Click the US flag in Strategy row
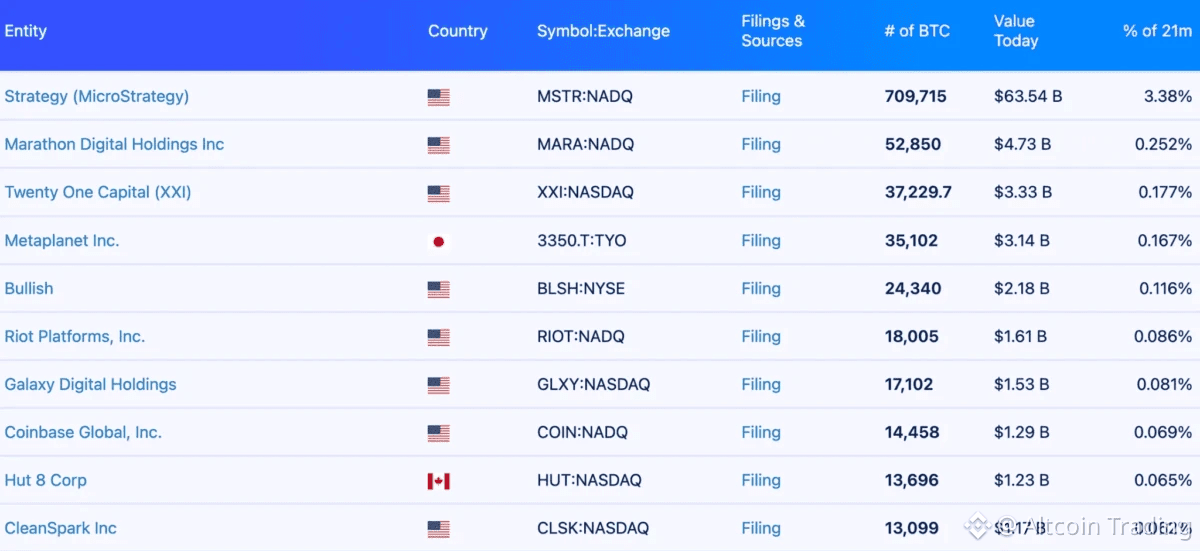The image size is (1200, 551). (438, 97)
